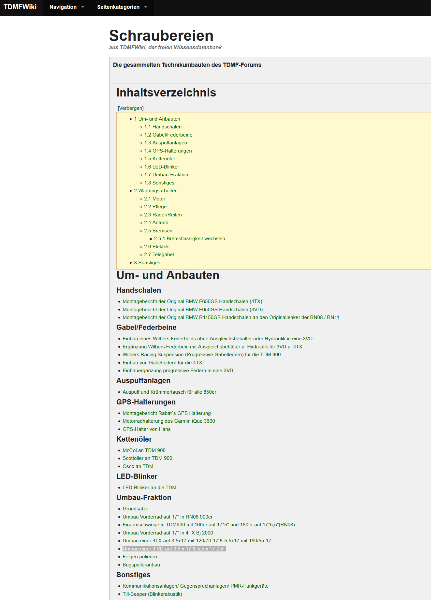Go to the TDMFWiki home logo
431x600 pixels.
(x=20, y=7)
